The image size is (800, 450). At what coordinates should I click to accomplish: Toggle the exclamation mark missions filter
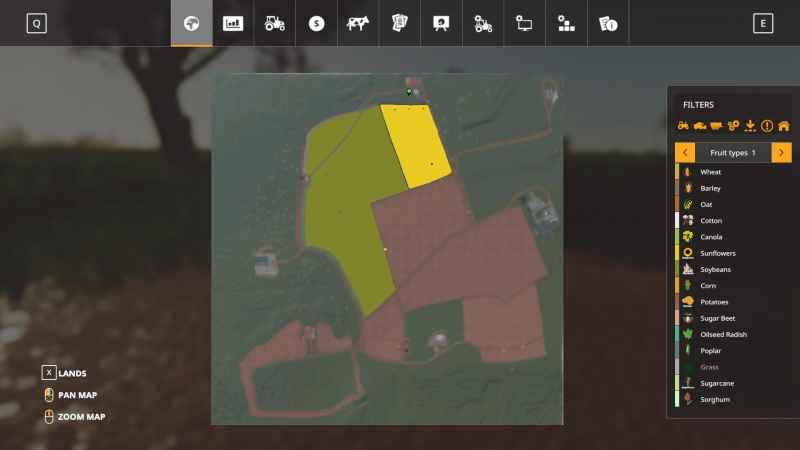(767, 126)
